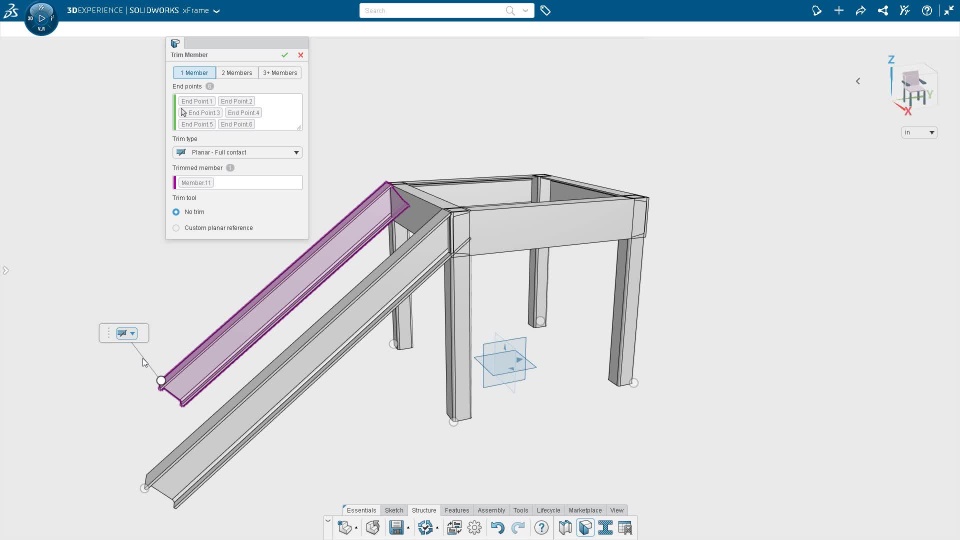Open the Assembly tab
The height and width of the screenshot is (540, 960).
[x=491, y=510]
